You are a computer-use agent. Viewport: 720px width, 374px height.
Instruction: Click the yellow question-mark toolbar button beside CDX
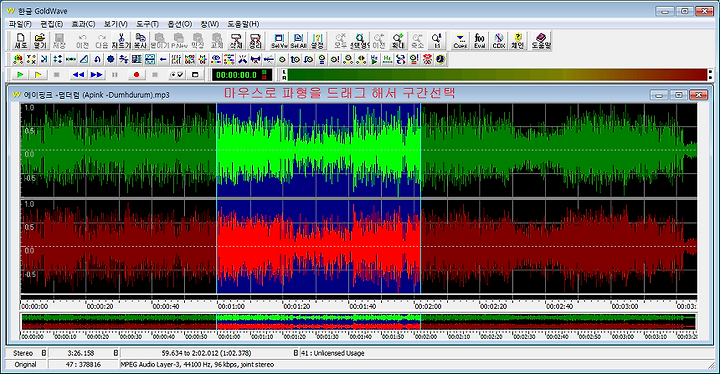click(518, 41)
